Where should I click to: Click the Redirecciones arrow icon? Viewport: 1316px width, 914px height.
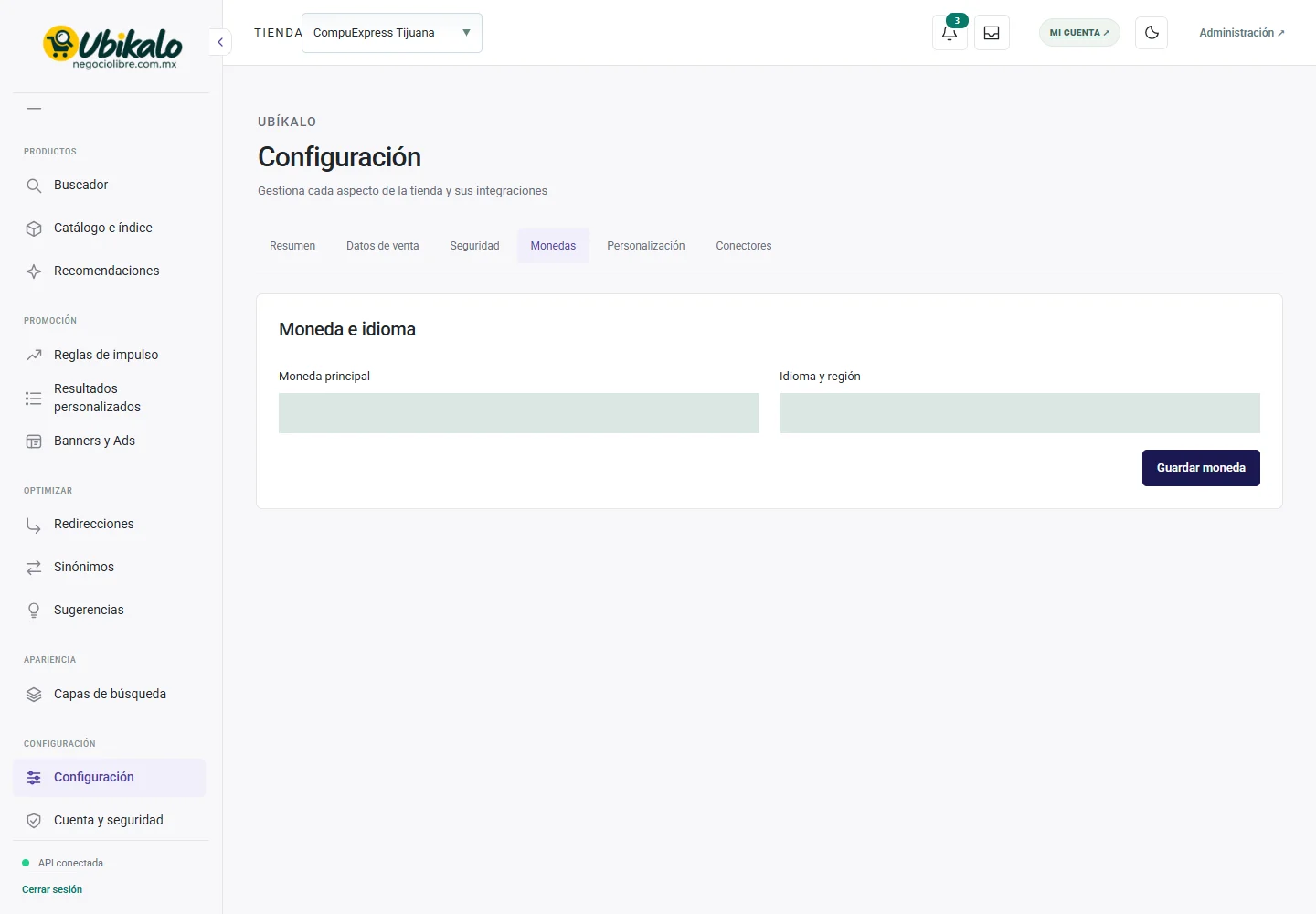[x=34, y=525]
